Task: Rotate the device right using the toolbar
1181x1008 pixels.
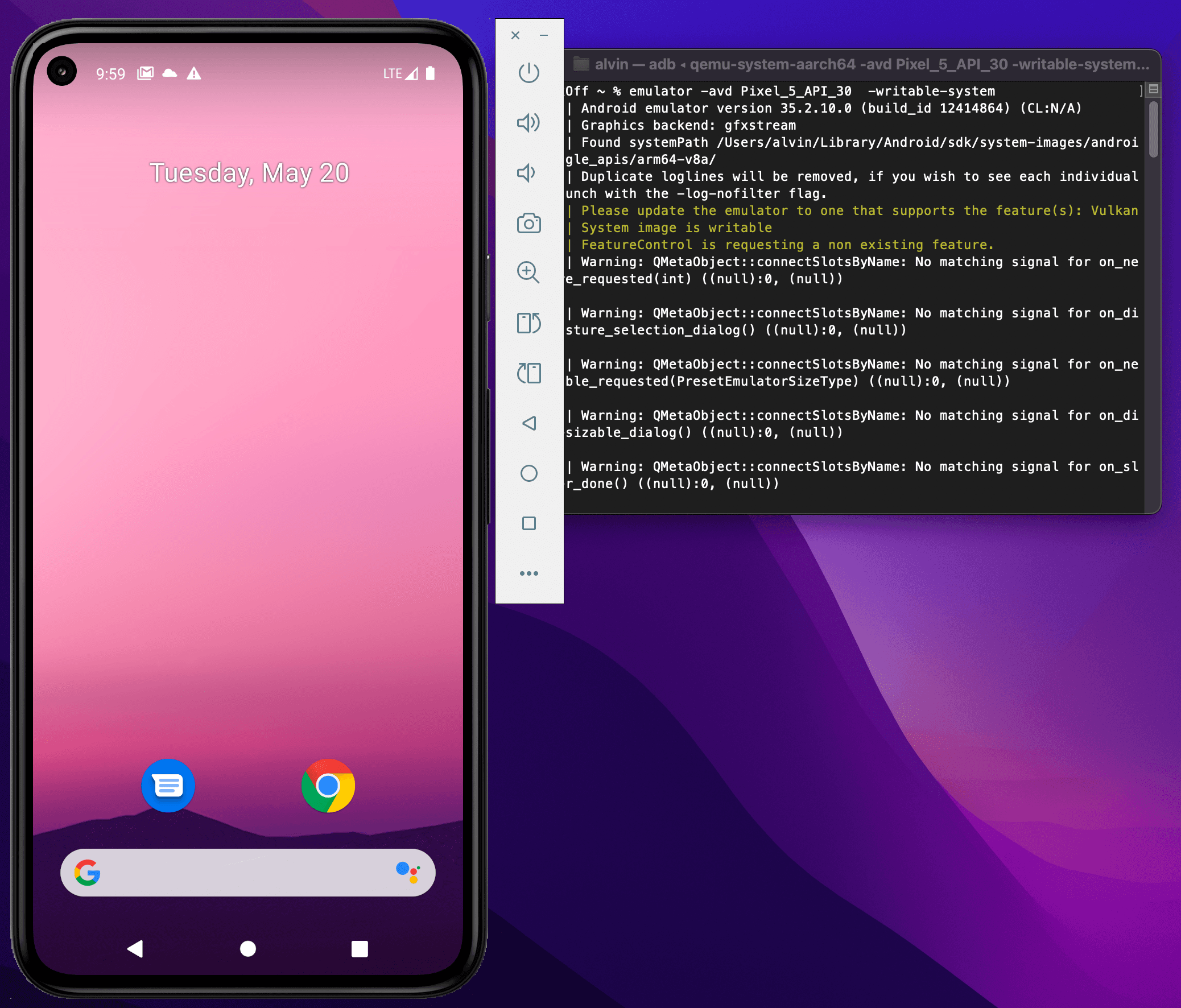Action: click(528, 373)
